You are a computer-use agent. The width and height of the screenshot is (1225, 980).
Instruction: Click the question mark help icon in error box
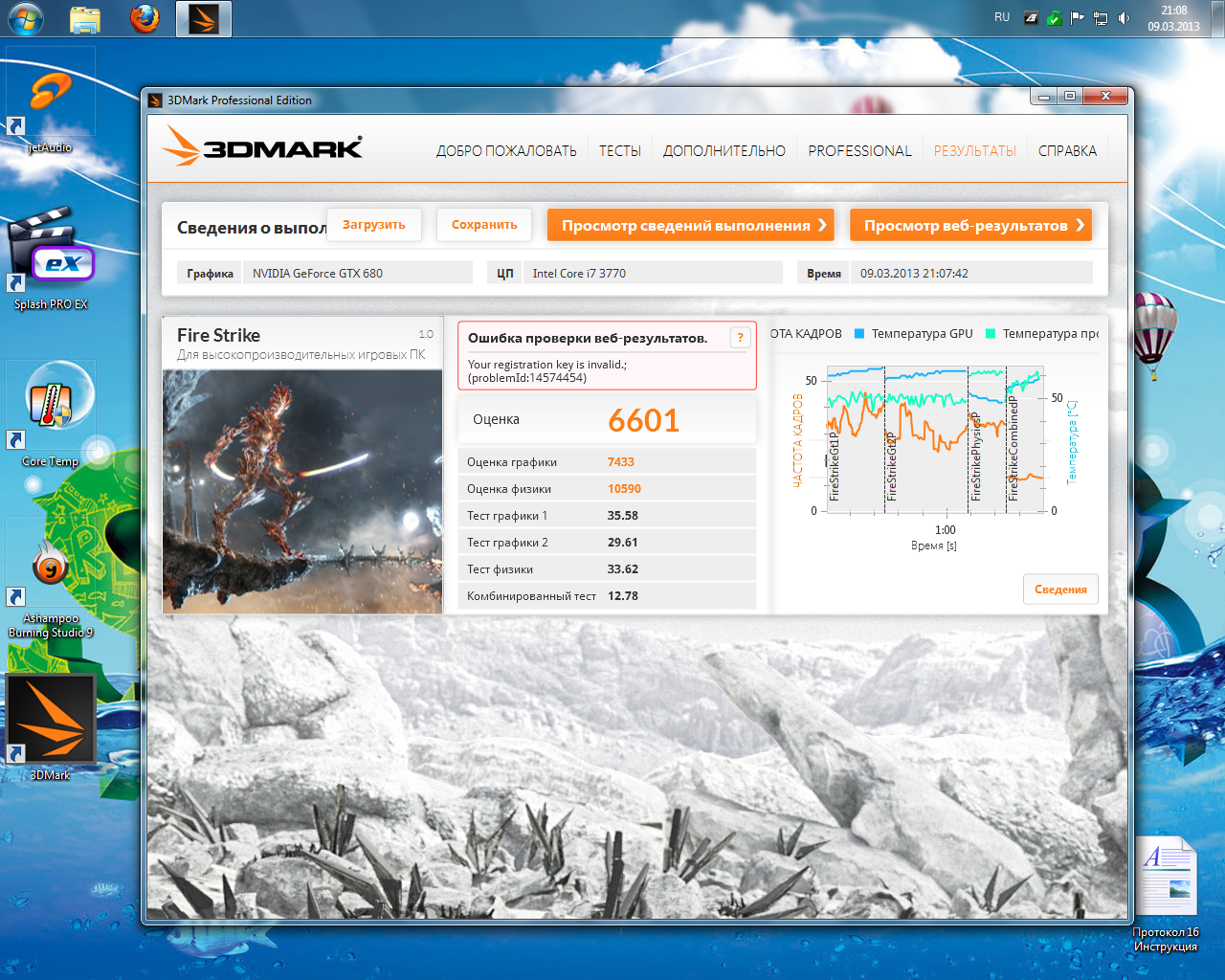click(740, 338)
